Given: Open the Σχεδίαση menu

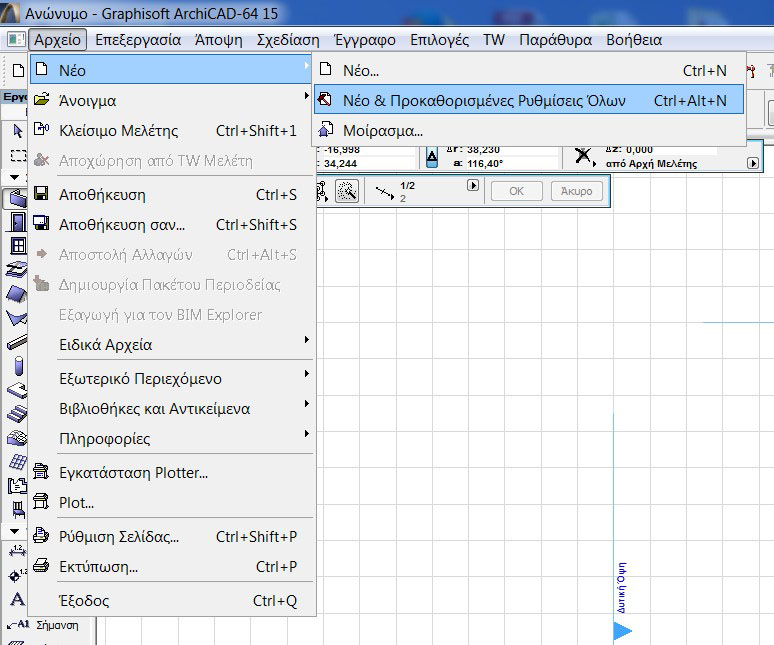Looking at the screenshot, I should pos(288,39).
